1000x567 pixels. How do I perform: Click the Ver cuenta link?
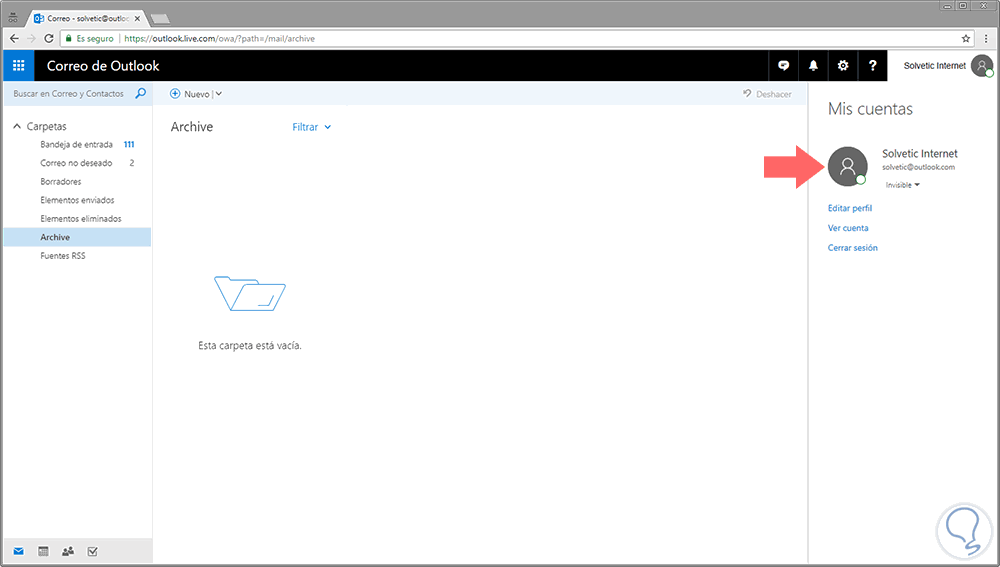click(x=848, y=228)
